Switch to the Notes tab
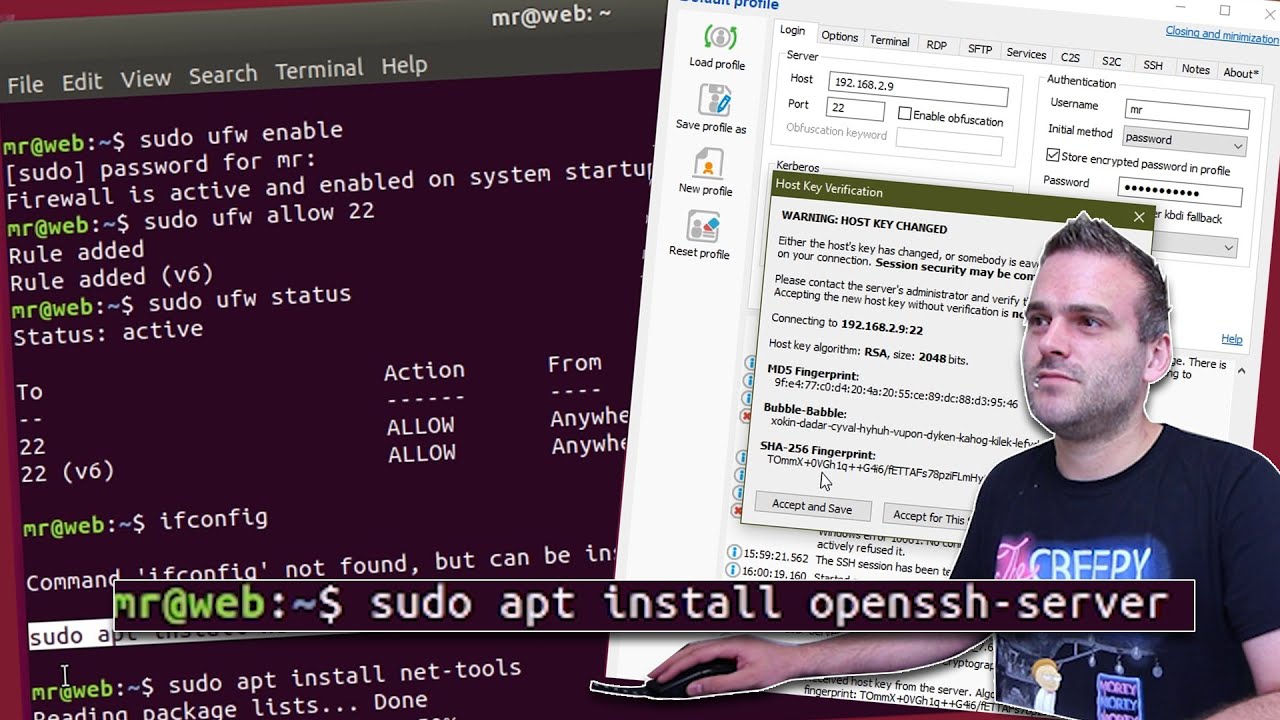1280x720 pixels. (1195, 70)
